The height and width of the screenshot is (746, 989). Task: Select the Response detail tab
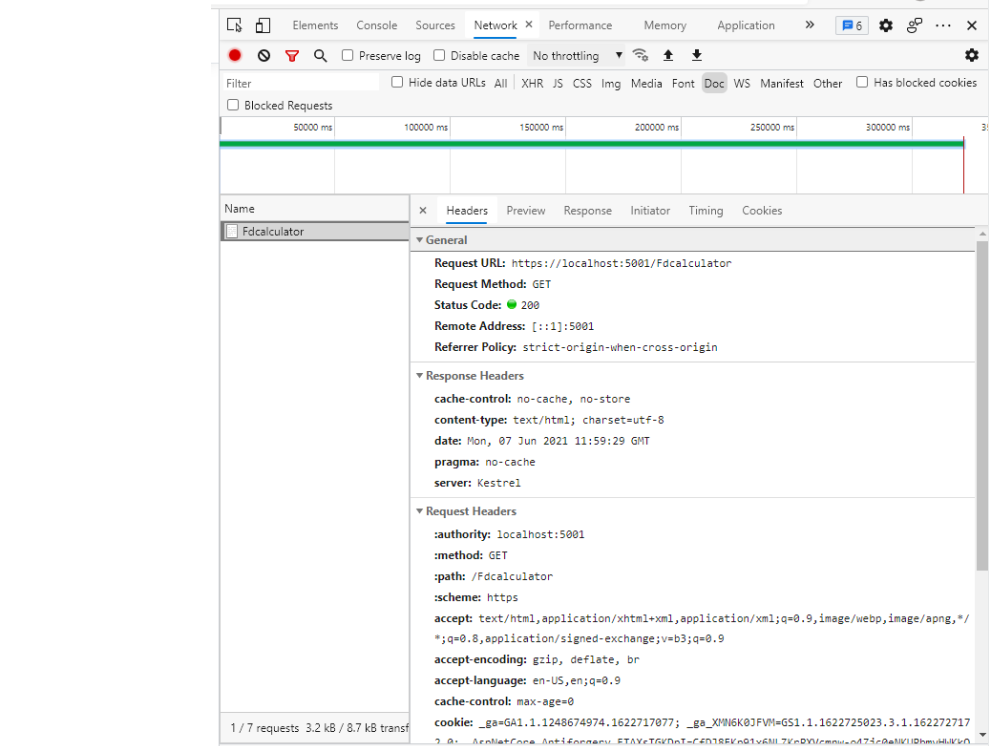(587, 211)
